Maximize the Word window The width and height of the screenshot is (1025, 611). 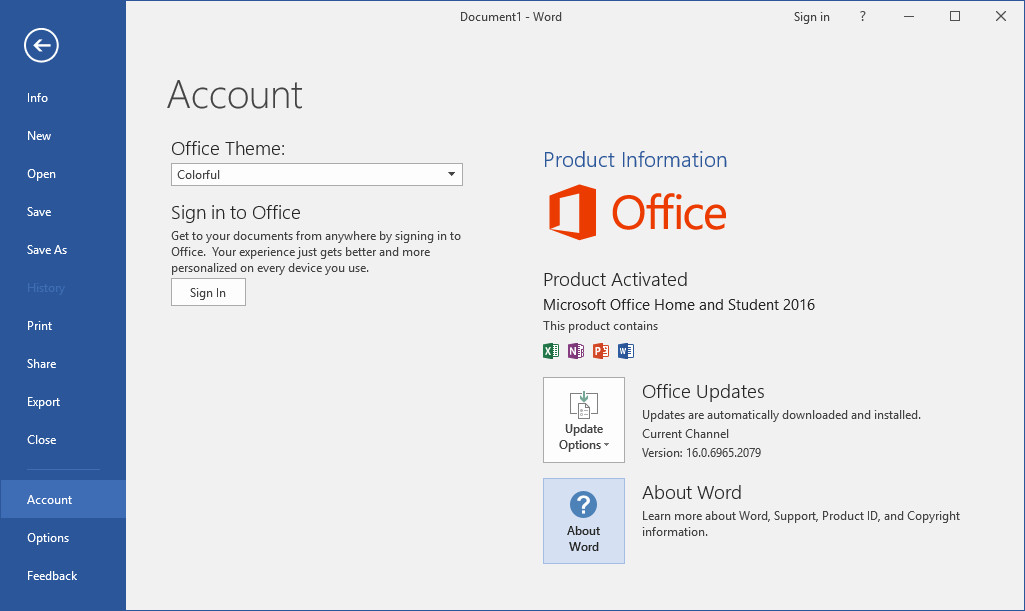(955, 16)
